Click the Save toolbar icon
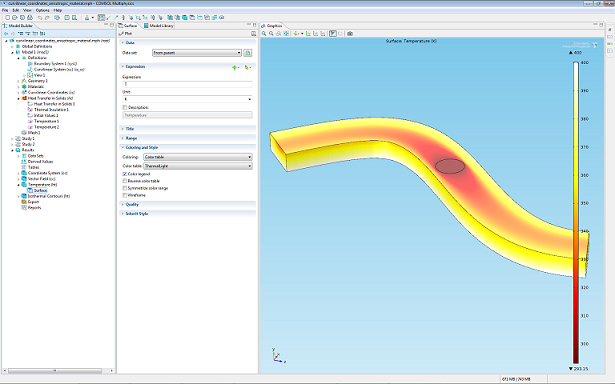Screen dimensions: 615x384 click(x=22, y=18)
